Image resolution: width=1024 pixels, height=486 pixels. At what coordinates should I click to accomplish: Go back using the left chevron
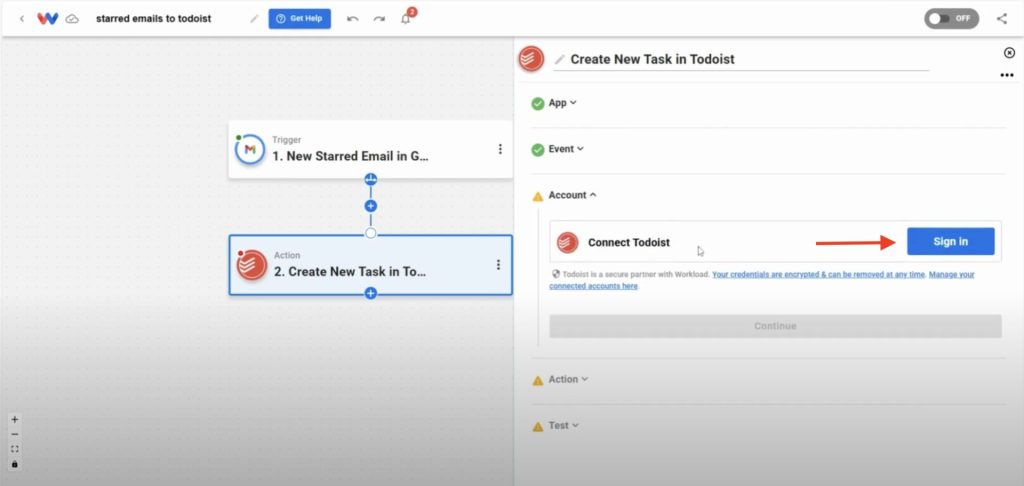tap(22, 18)
